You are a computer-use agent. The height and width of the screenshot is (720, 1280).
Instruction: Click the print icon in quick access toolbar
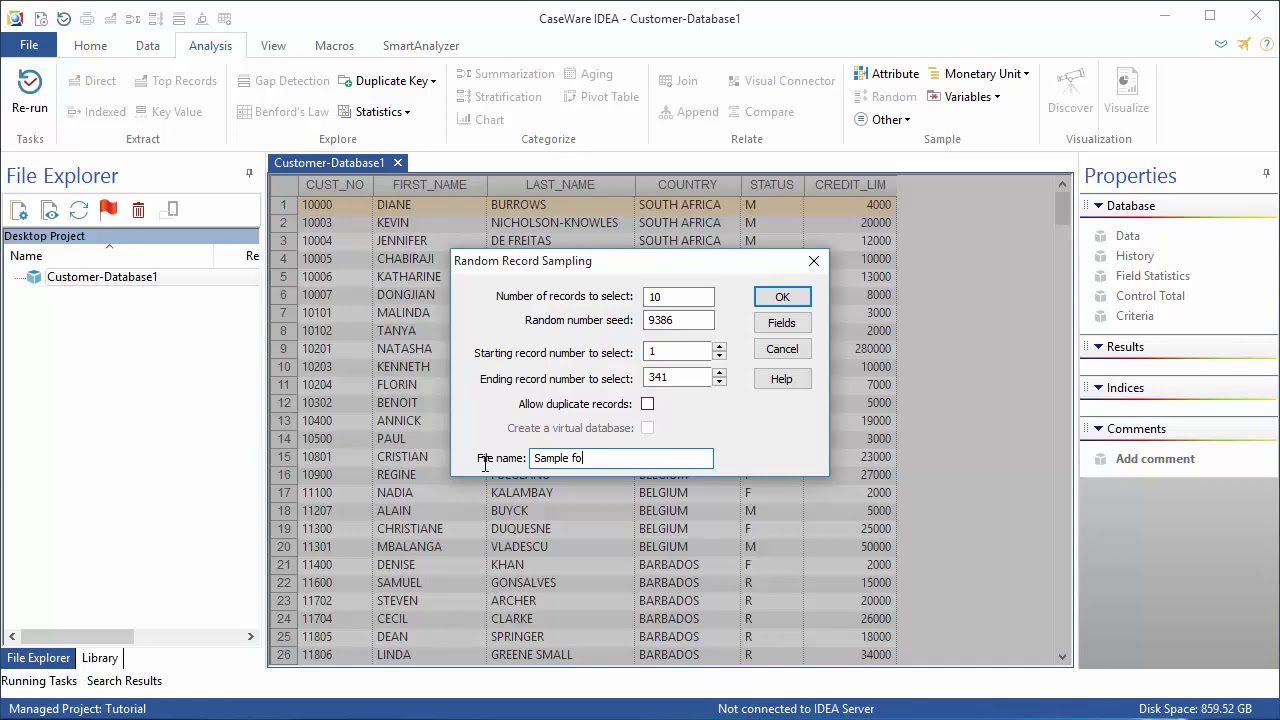[87, 19]
